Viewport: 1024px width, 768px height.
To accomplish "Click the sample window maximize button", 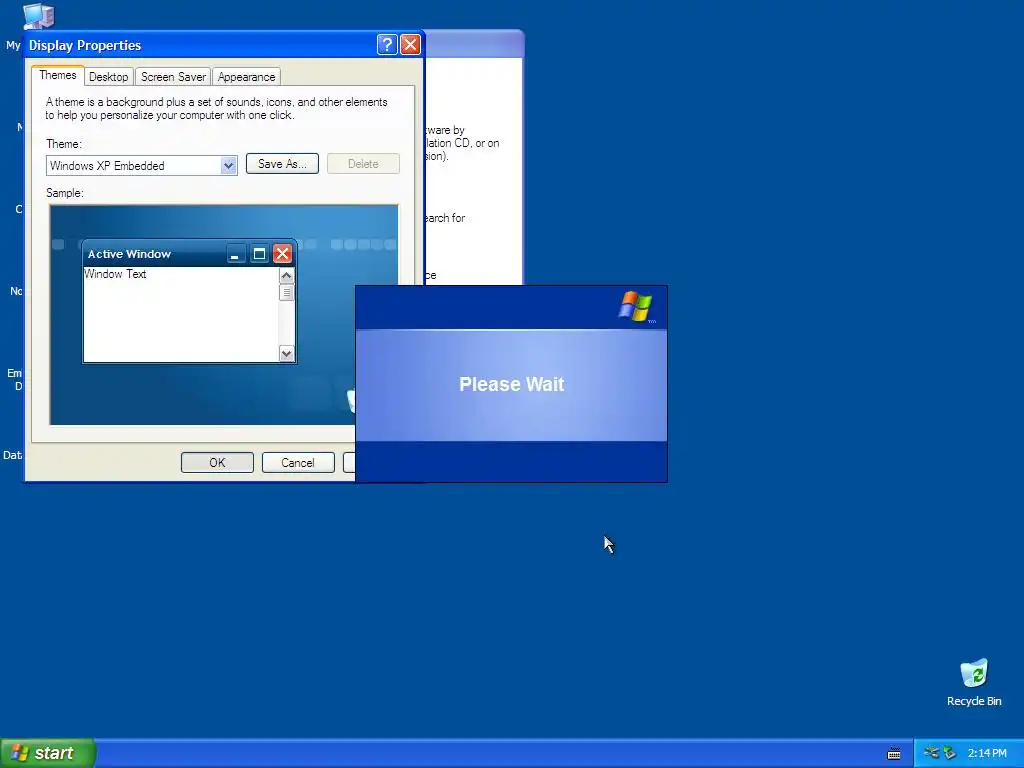I will [259, 253].
